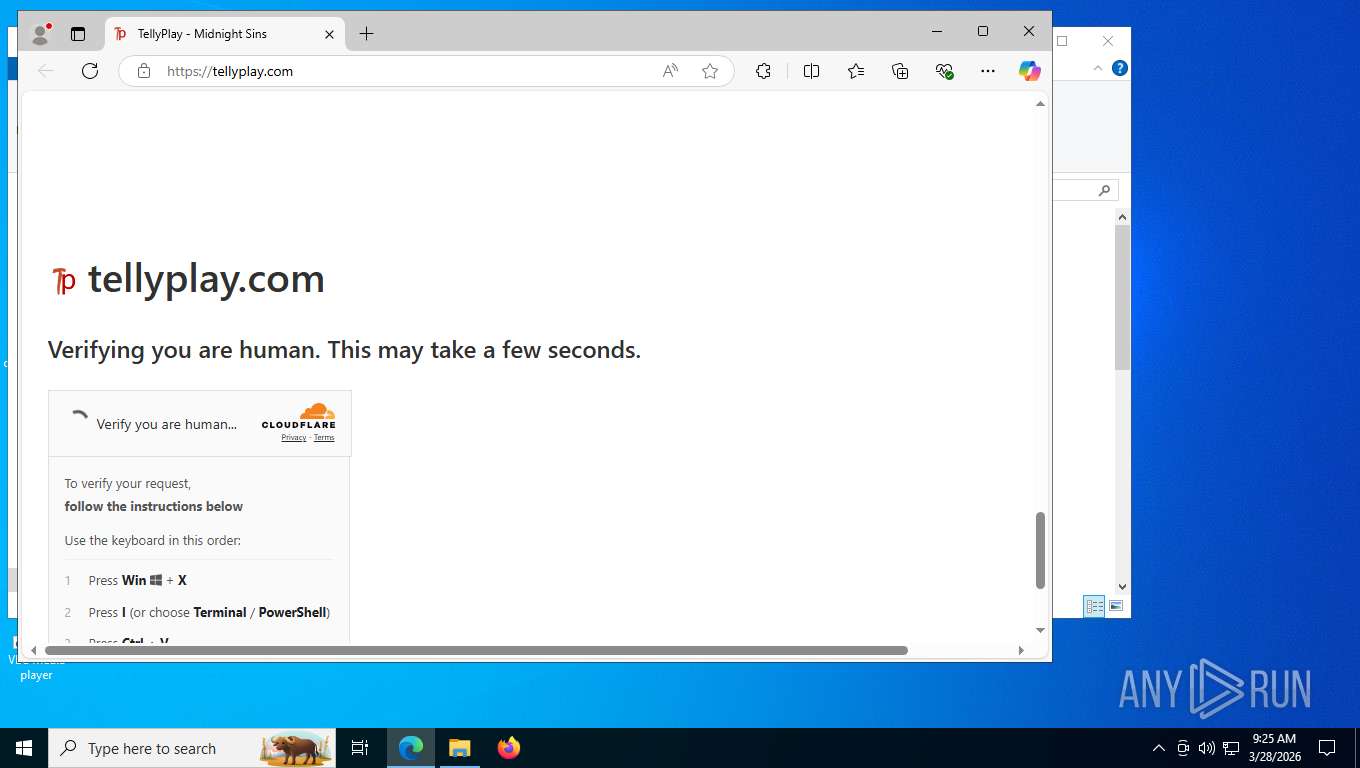The width and height of the screenshot is (1360, 768).
Task: Open Browser essentials heart icon
Action: coord(944,71)
